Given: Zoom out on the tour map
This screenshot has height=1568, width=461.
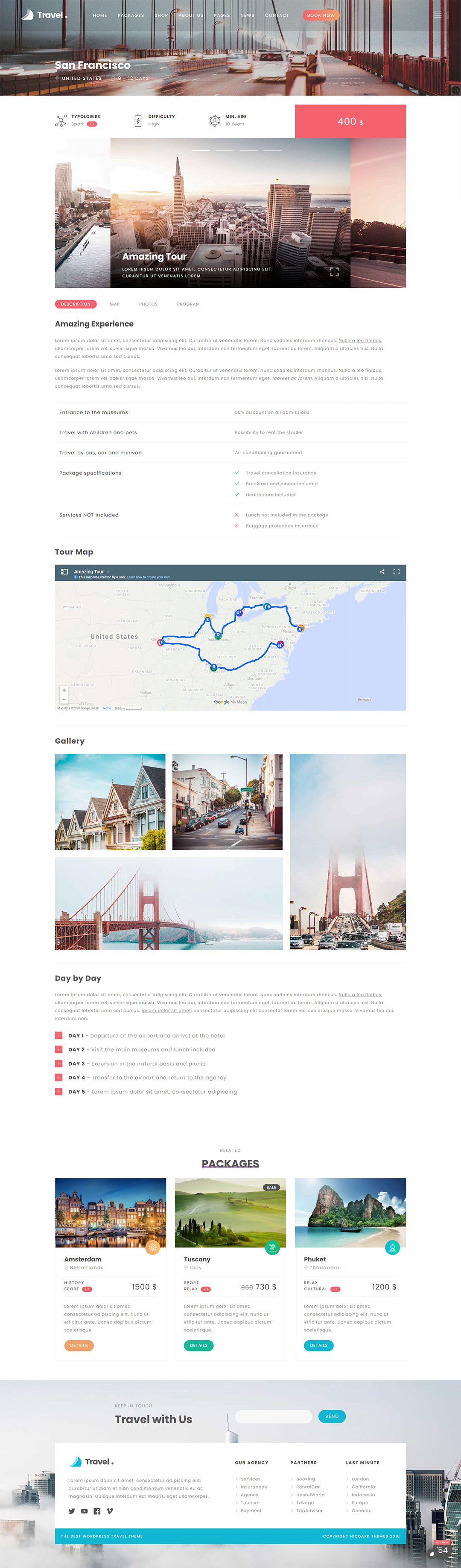Looking at the screenshot, I should tap(64, 699).
